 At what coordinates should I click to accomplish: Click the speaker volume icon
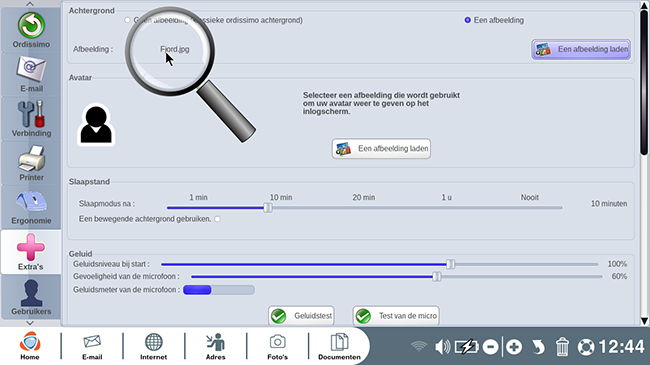point(442,347)
